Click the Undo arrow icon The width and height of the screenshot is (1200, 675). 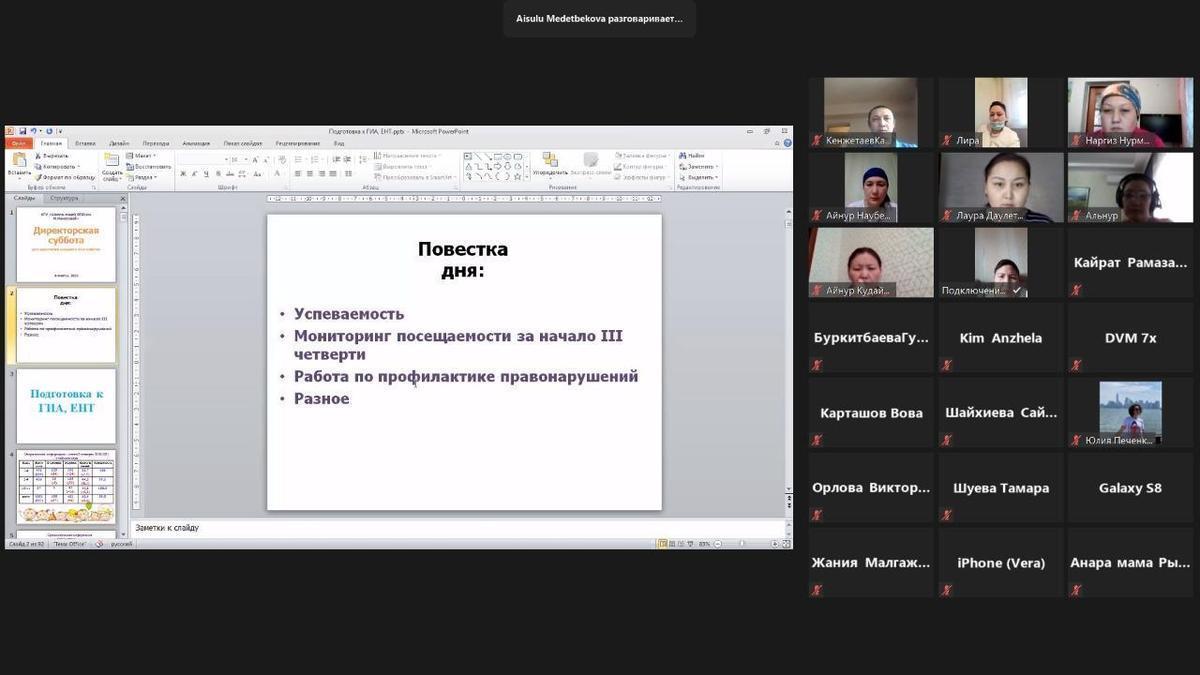tap(31, 131)
